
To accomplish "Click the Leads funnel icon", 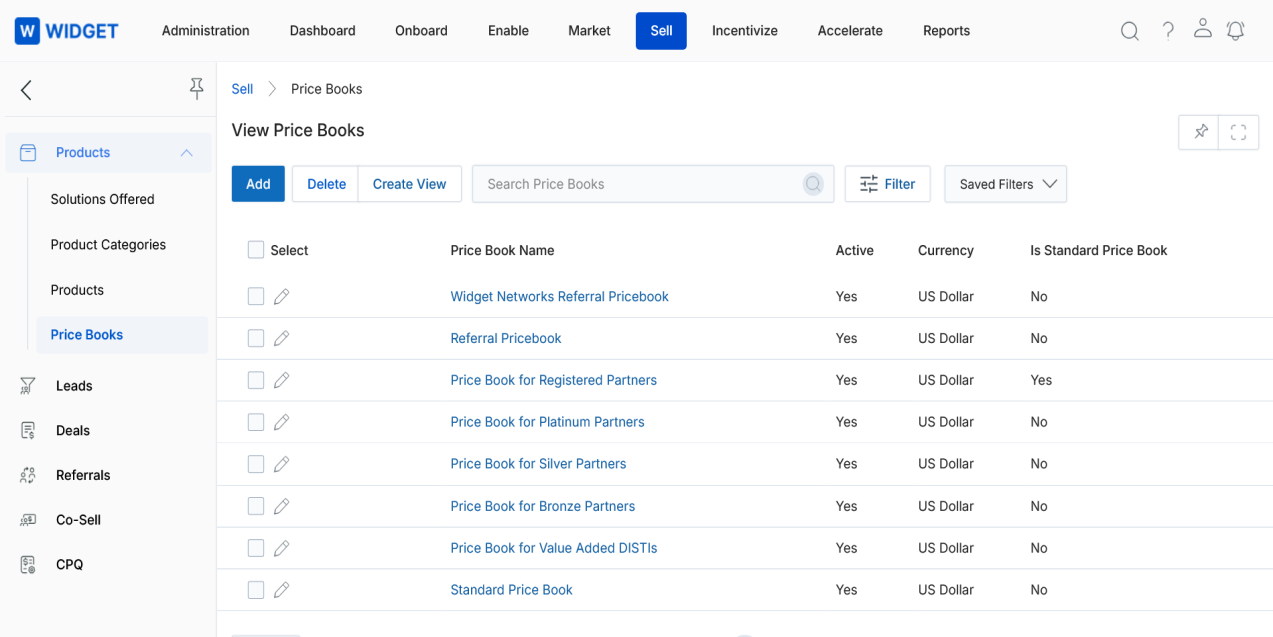I will 28,386.
